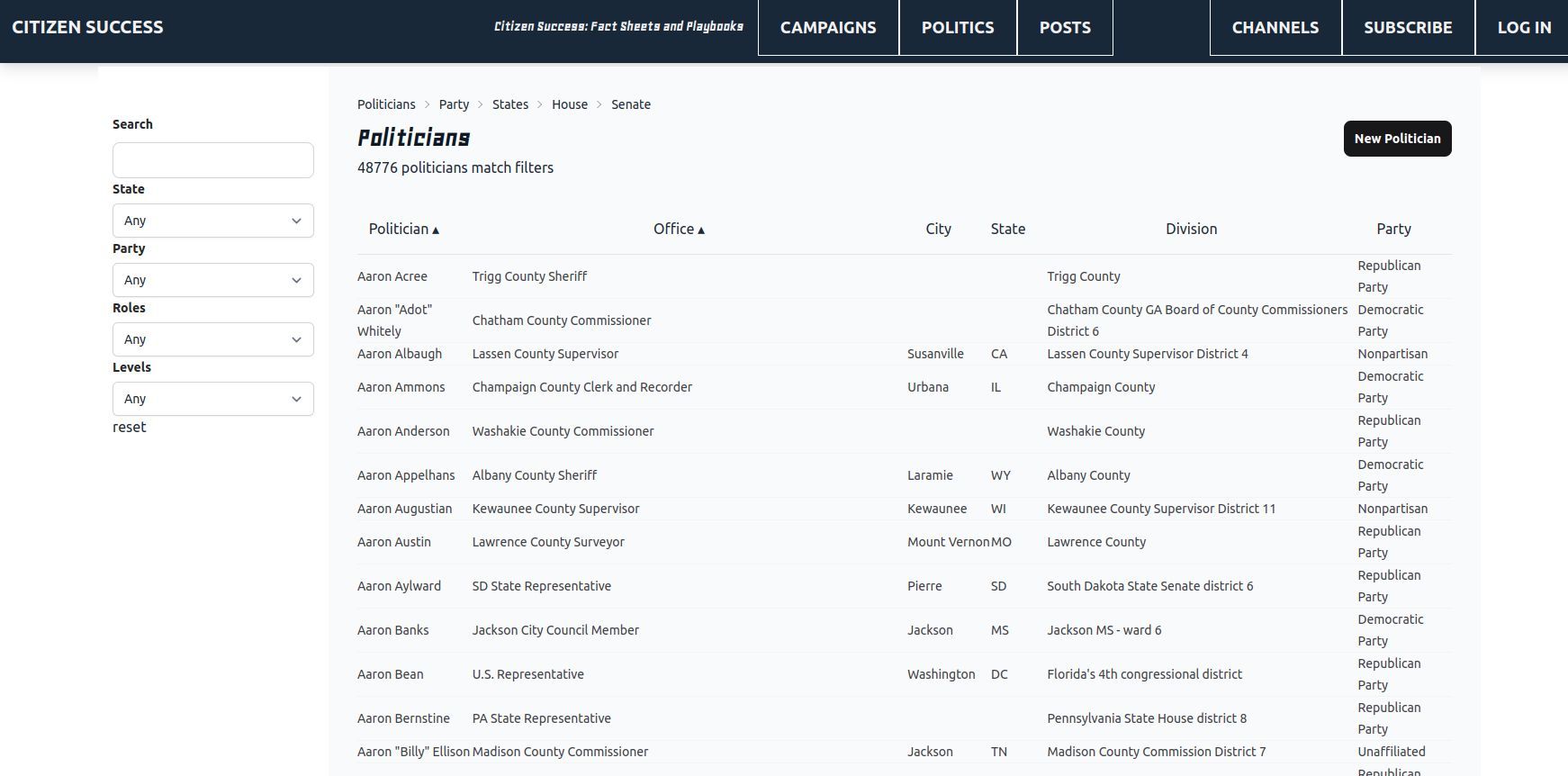The width and height of the screenshot is (1568, 776).
Task: Click the State column header in the table
Action: point(1008,230)
